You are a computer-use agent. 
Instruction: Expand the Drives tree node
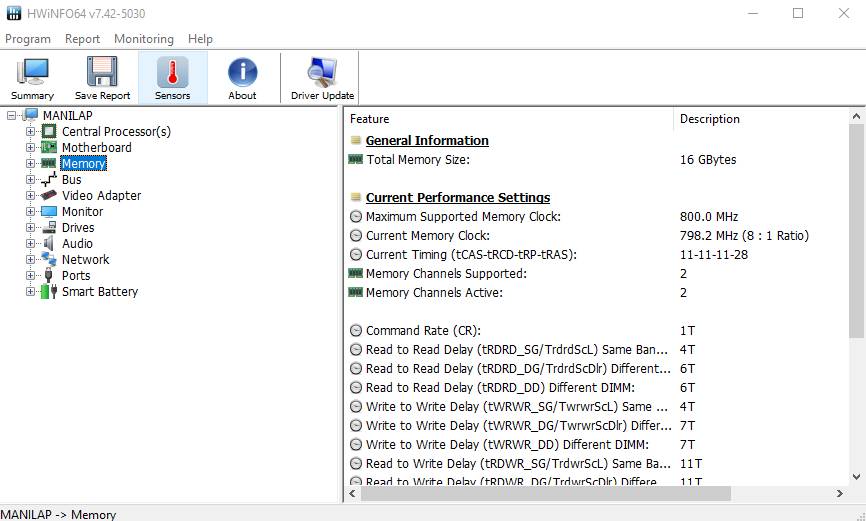30,228
